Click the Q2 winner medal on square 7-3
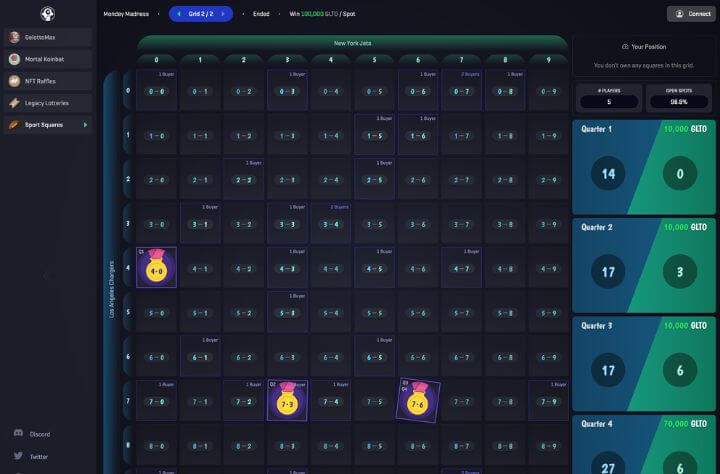The height and width of the screenshot is (474, 720). pyautogui.click(x=287, y=401)
